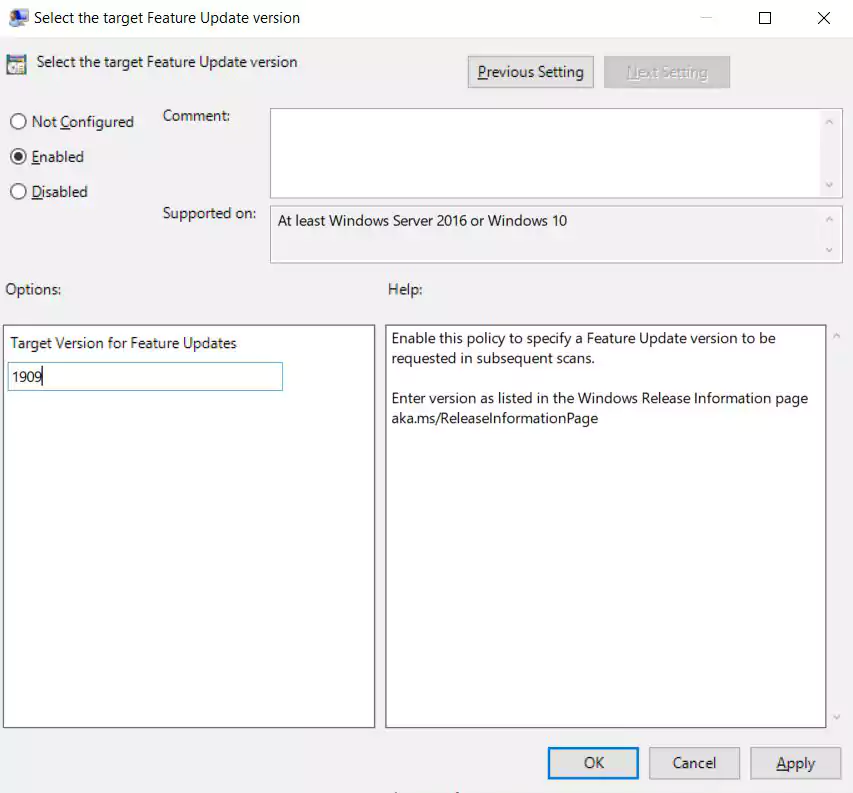853x793 pixels.
Task: Click the Group Policy icon in title bar
Action: tap(18, 18)
